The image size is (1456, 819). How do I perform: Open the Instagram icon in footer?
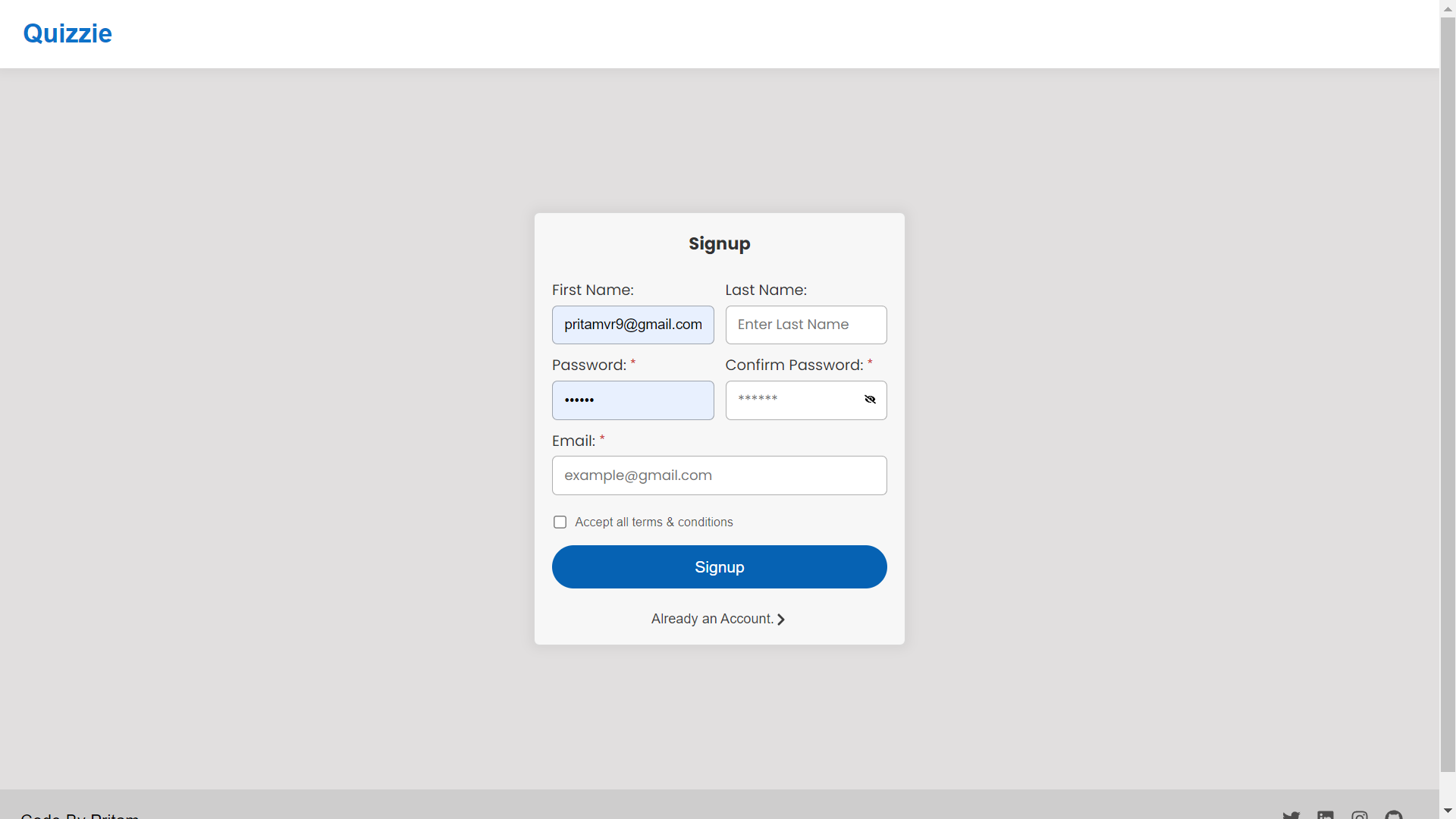tap(1359, 816)
